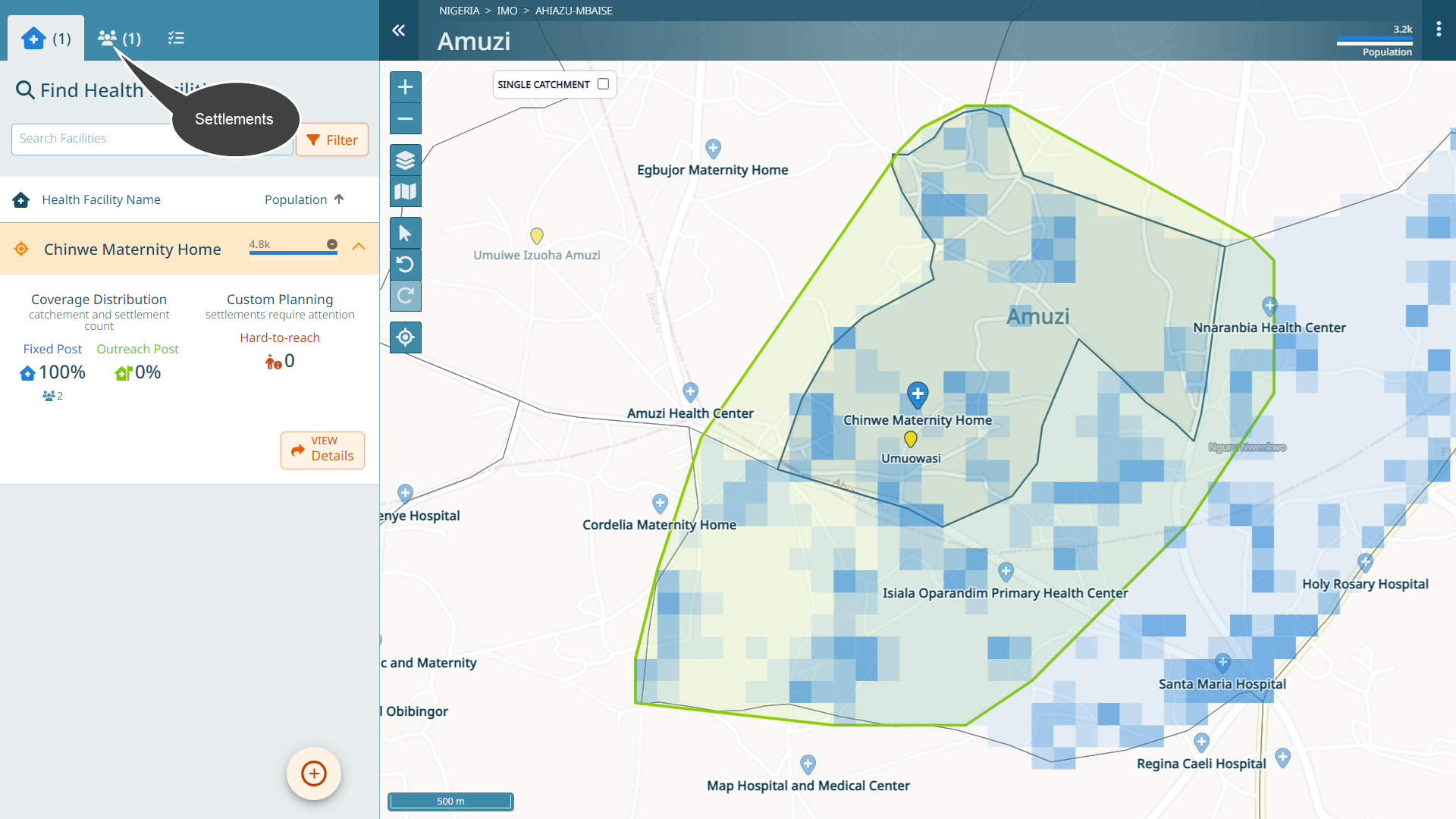
Task: Open the checklist tab
Action: pos(176,38)
